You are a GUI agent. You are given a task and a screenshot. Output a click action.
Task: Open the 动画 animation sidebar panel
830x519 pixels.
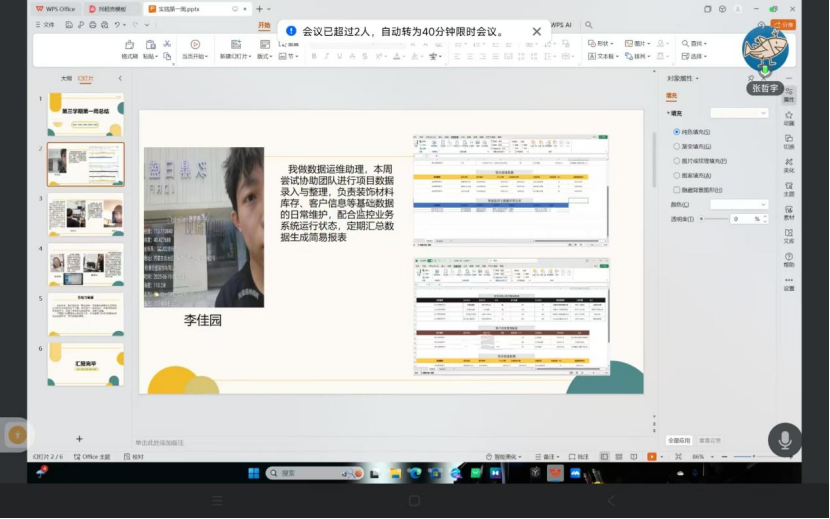[789, 118]
